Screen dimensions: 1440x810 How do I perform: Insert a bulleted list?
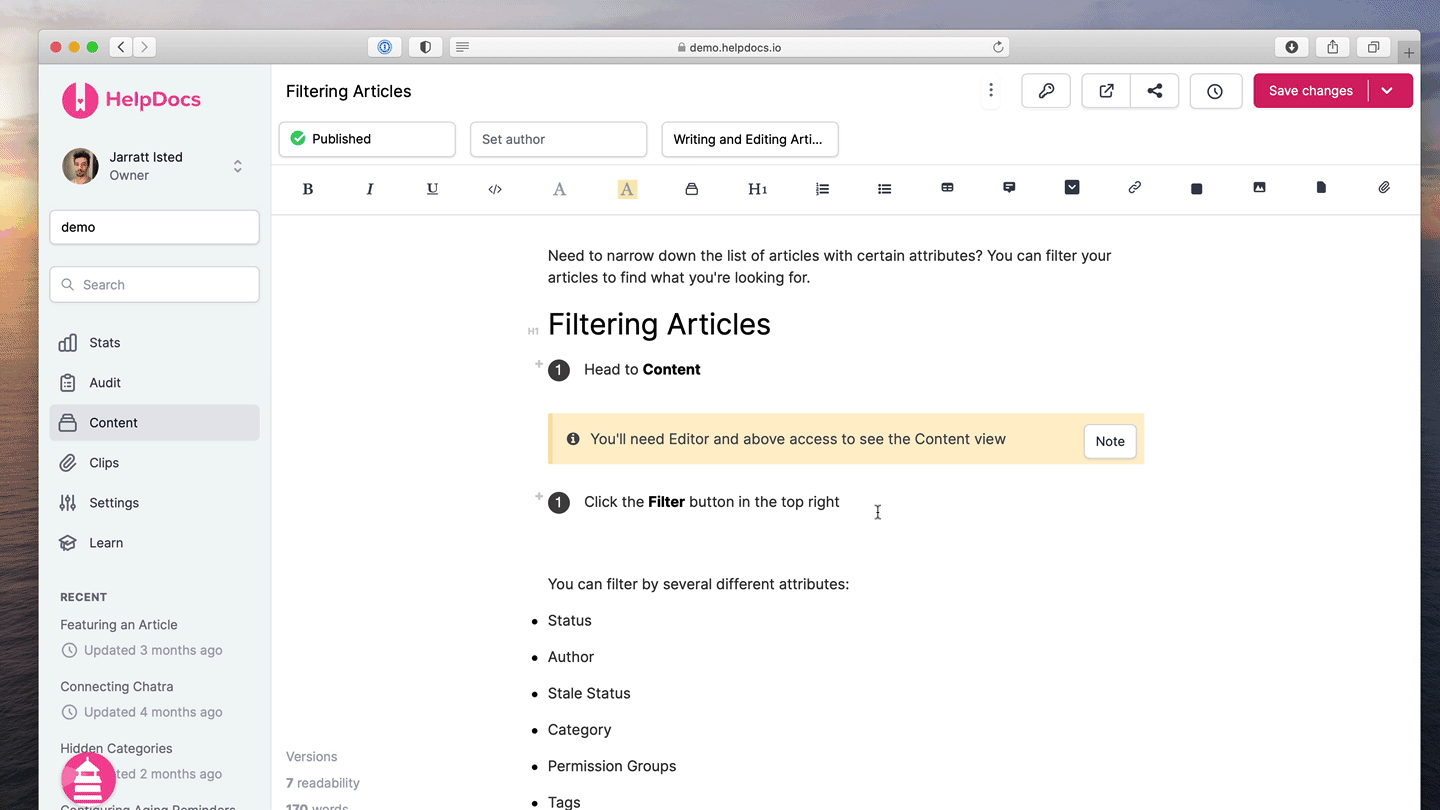coord(885,189)
